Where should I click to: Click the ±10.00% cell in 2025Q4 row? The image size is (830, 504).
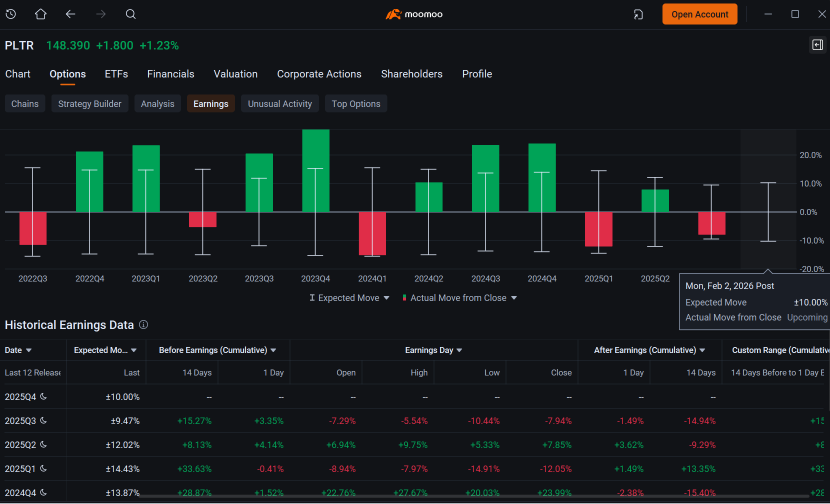pyautogui.click(x=122, y=397)
